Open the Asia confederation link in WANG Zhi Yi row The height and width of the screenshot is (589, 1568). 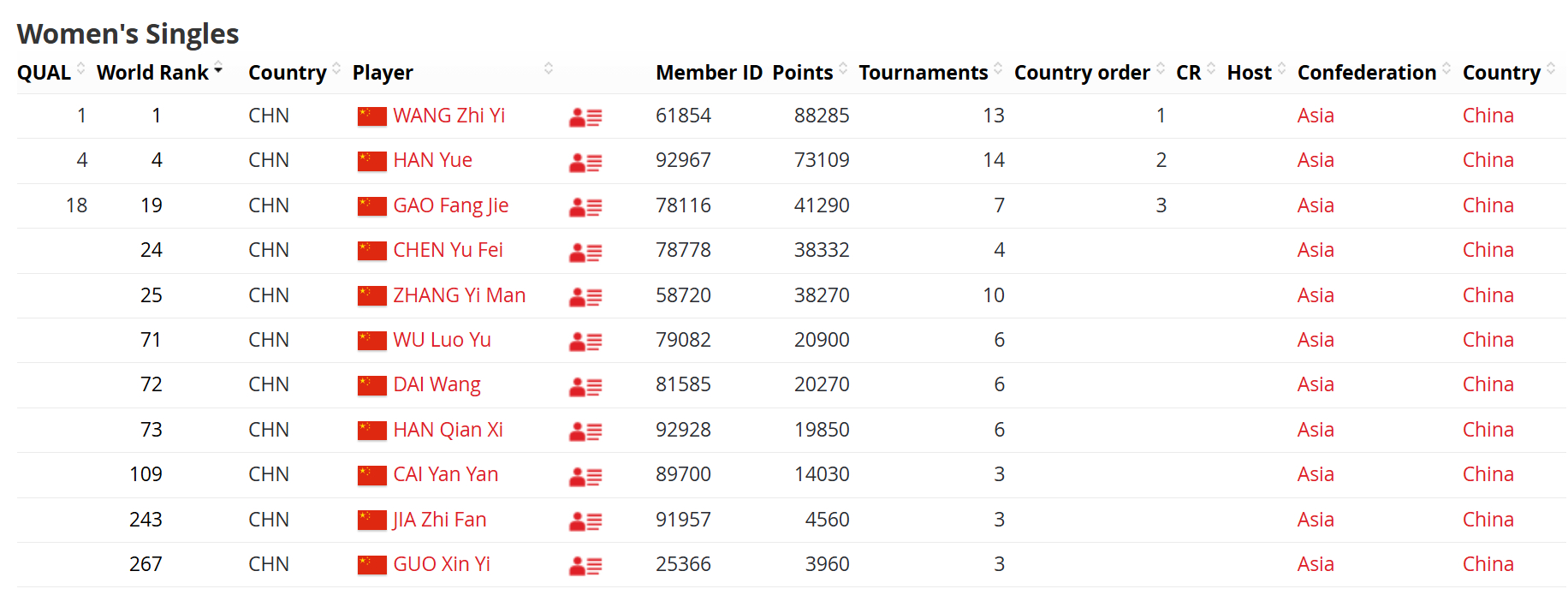[x=1316, y=116]
